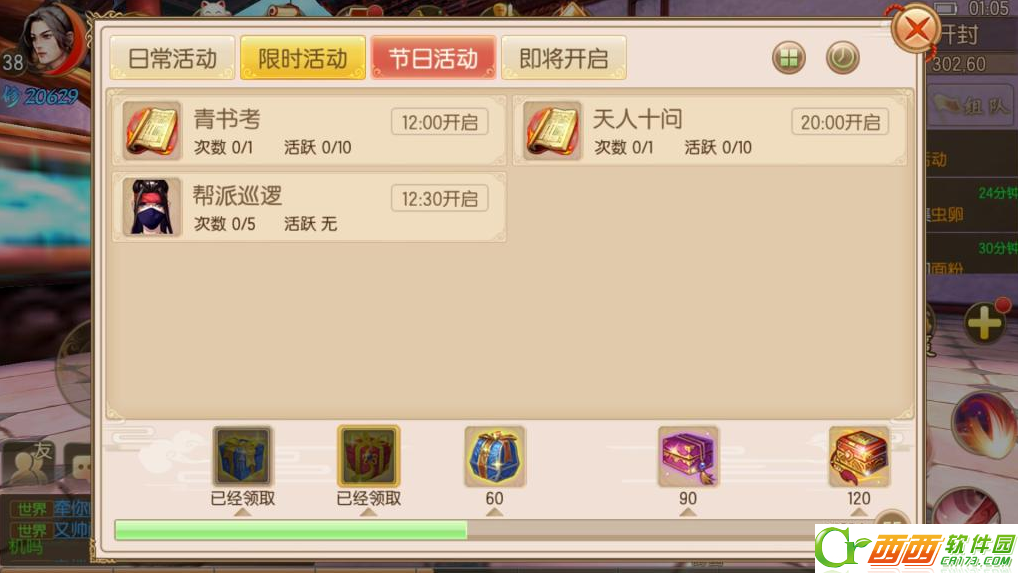The height and width of the screenshot is (573, 1018).
Task: Claim the 60 activity blue chest
Action: point(495,456)
